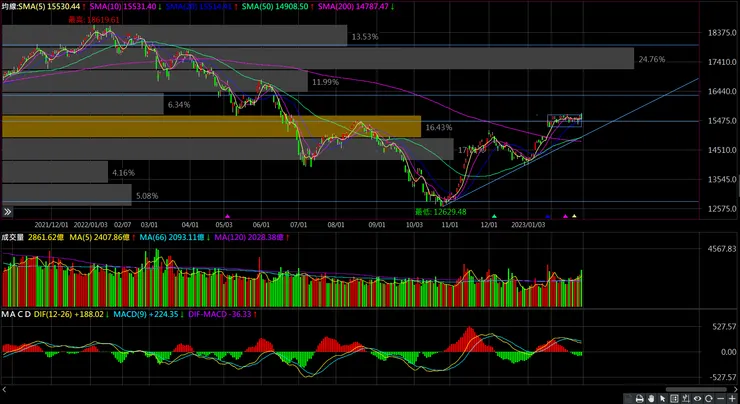Toggle the eye visibility icon
740x404 pixels.
click(x=697, y=398)
